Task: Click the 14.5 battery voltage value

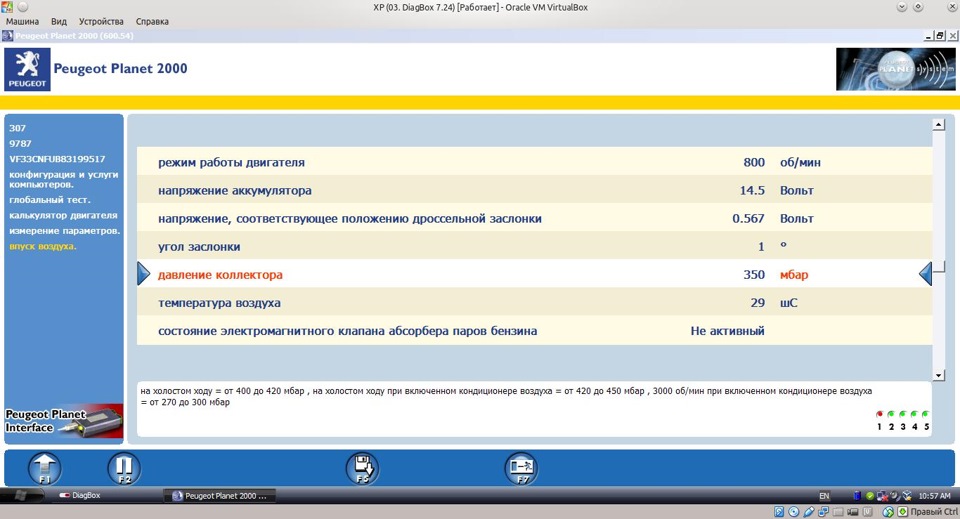Action: pos(752,190)
